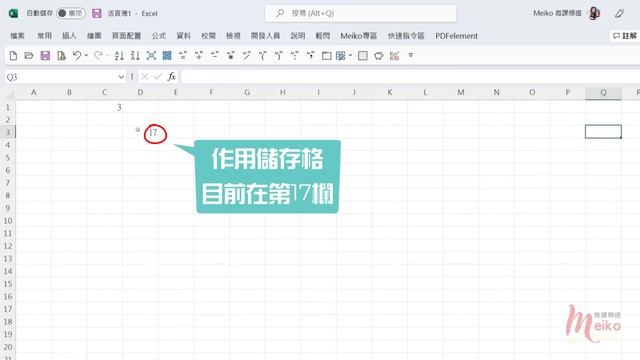Click the empty rectangle frame toolbar icon
This screenshot has width=640, height=360.
327,56
